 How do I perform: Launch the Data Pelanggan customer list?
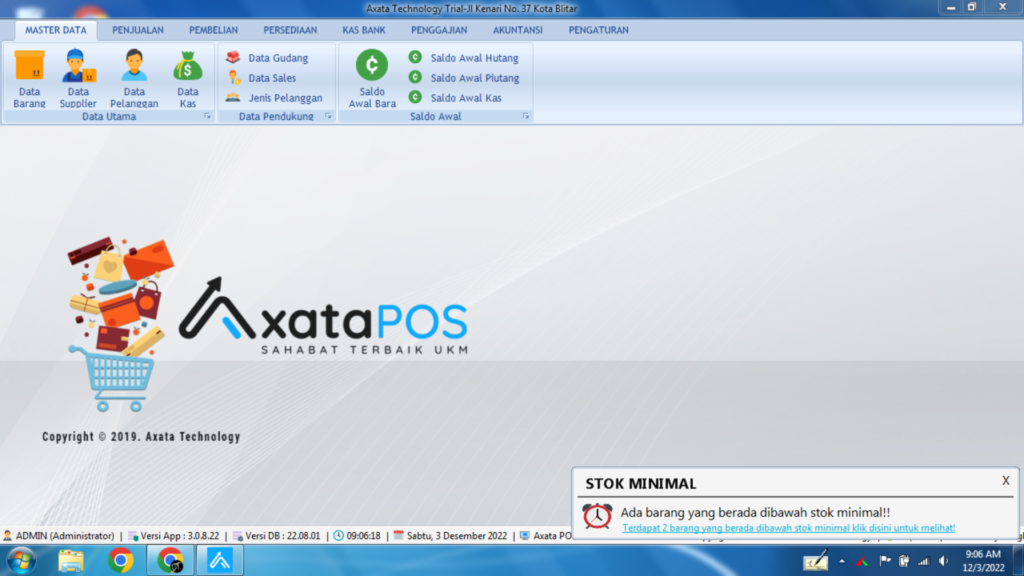click(134, 78)
